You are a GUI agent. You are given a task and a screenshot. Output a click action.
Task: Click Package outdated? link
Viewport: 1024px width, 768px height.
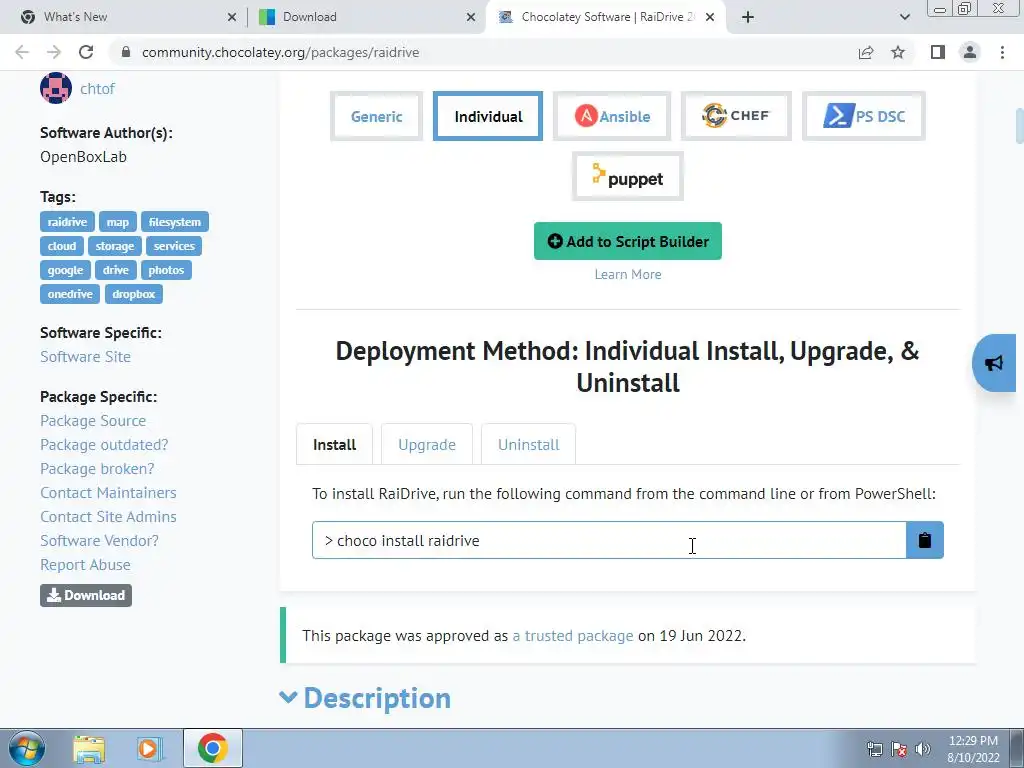104,445
